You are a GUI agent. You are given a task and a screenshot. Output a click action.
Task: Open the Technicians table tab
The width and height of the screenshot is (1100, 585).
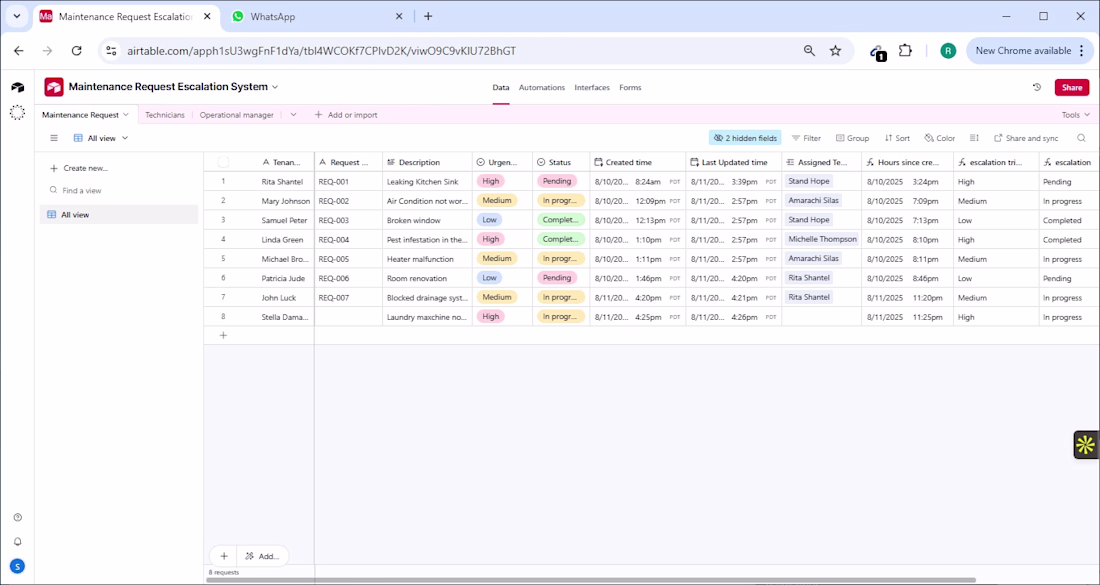click(165, 115)
